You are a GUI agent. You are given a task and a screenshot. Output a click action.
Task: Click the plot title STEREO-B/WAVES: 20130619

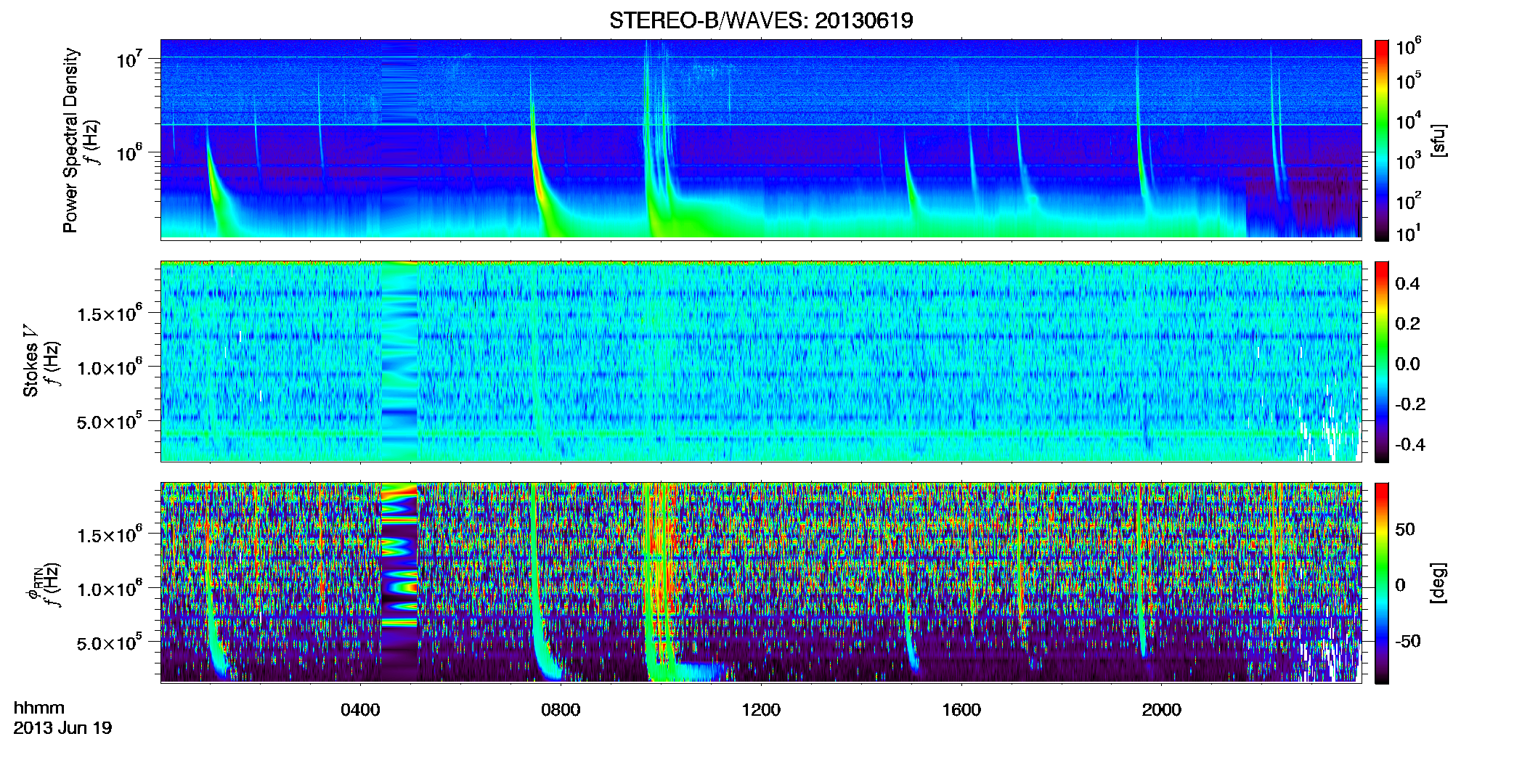[x=761, y=20]
